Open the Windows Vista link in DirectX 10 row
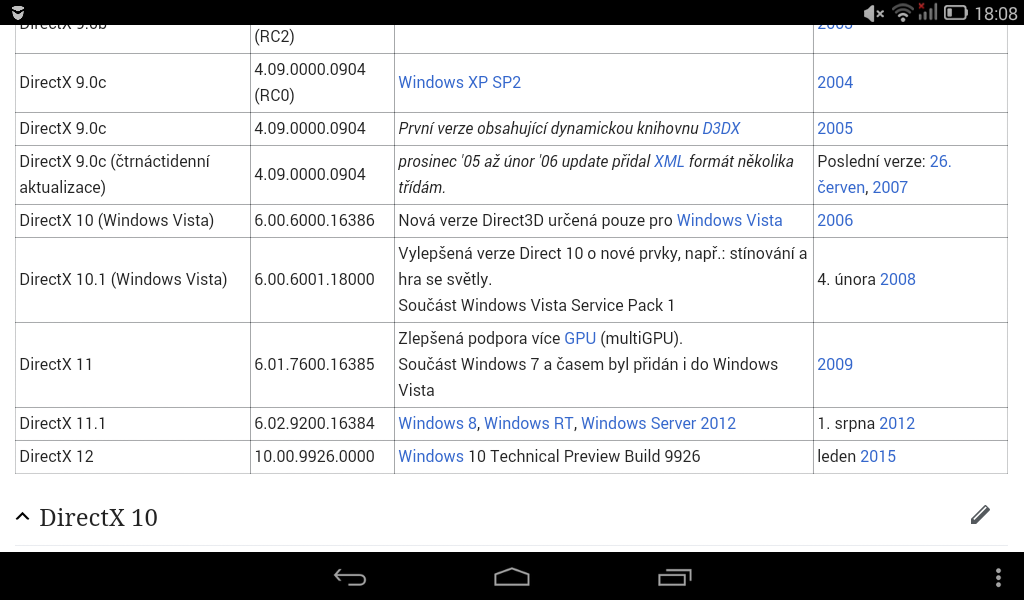Screen dimensions: 1024x600 pyautogui.click(x=729, y=221)
